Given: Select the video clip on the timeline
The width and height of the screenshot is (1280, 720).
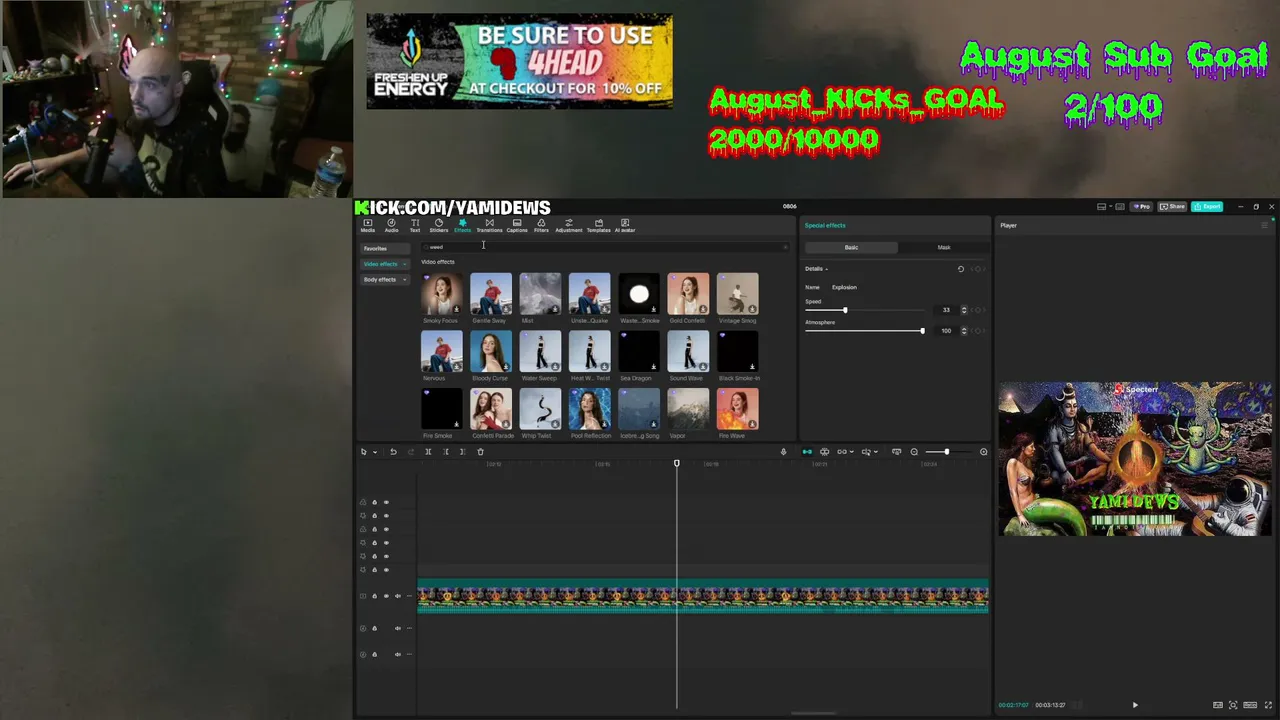Looking at the screenshot, I should point(702,597).
